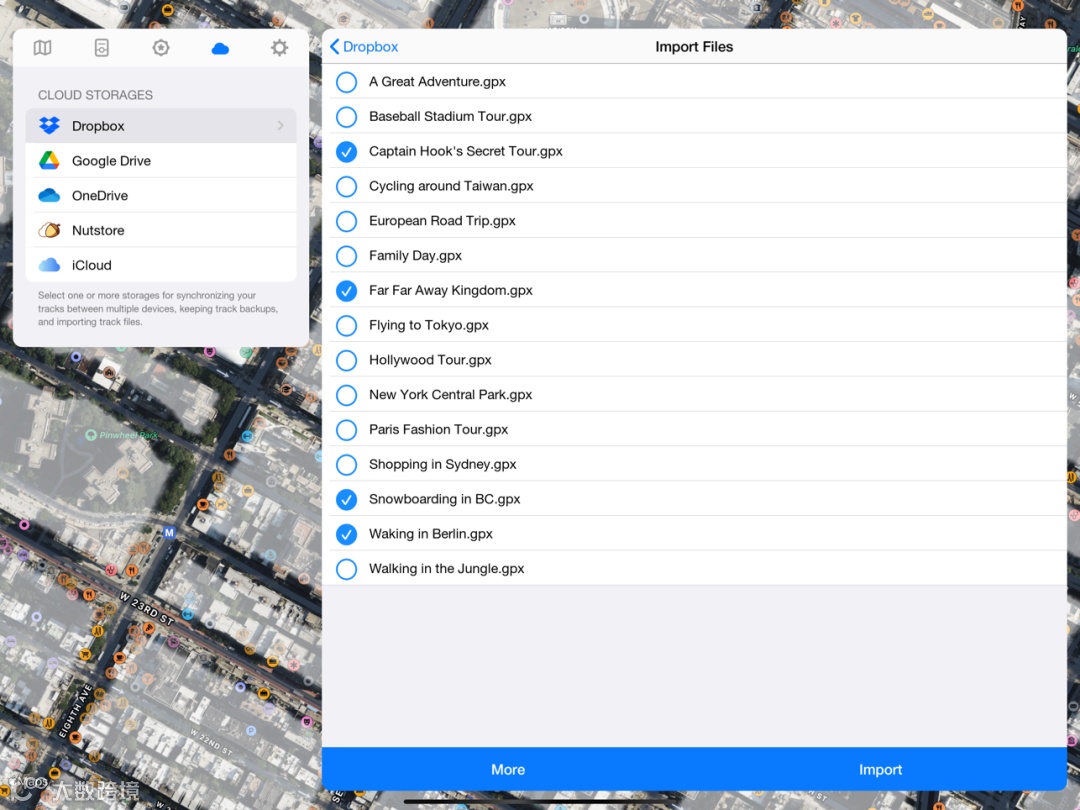Open the map tab icon

tap(43, 48)
